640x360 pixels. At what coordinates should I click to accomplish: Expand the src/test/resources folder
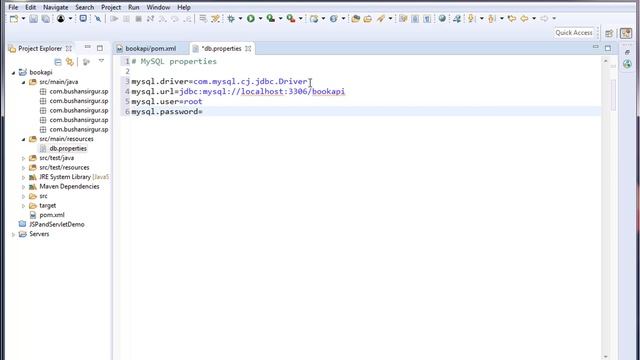[23, 168]
